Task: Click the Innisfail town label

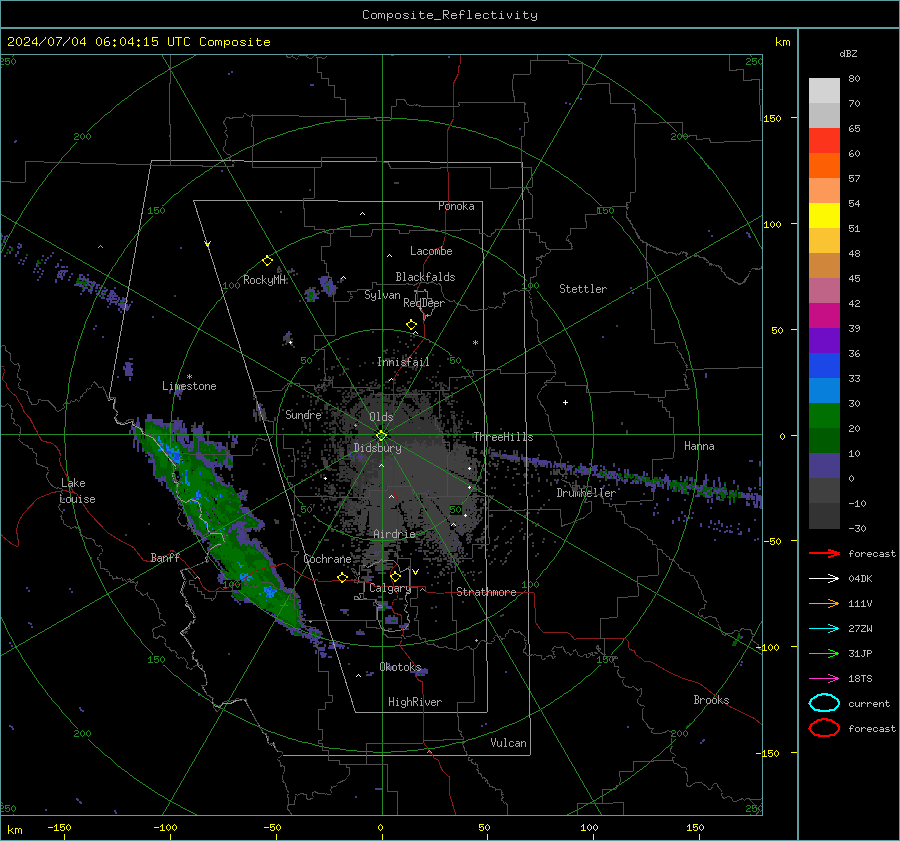Action: click(403, 362)
